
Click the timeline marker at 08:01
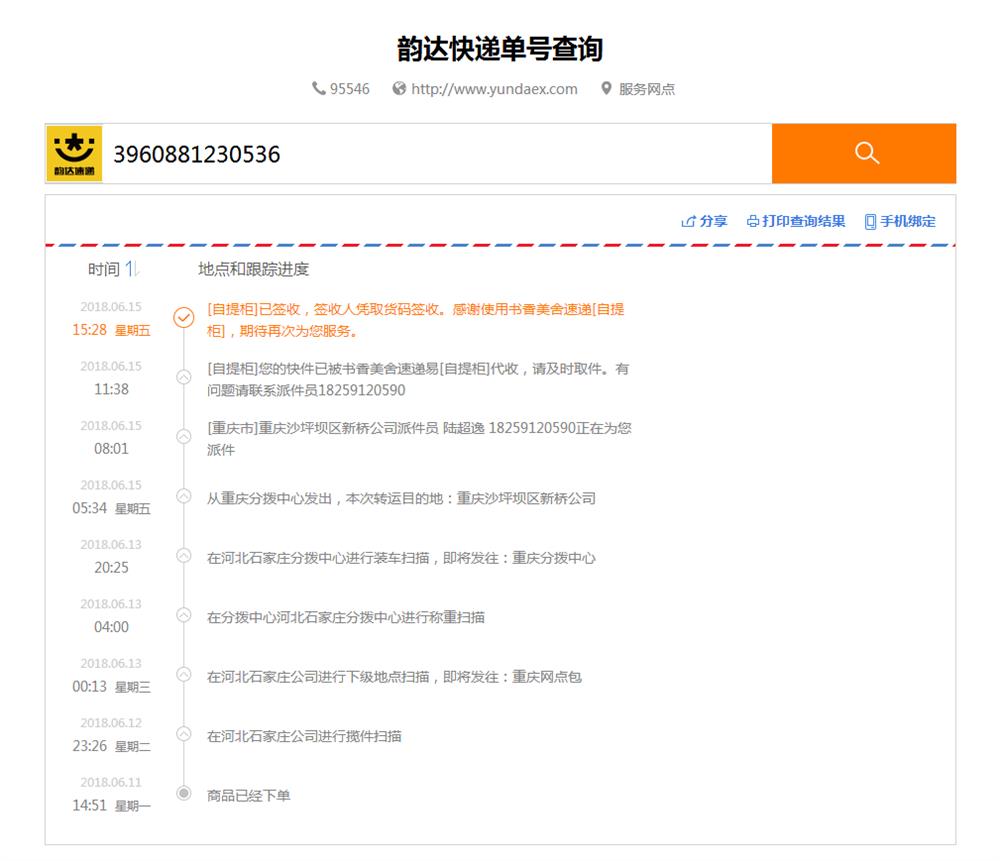(x=184, y=436)
